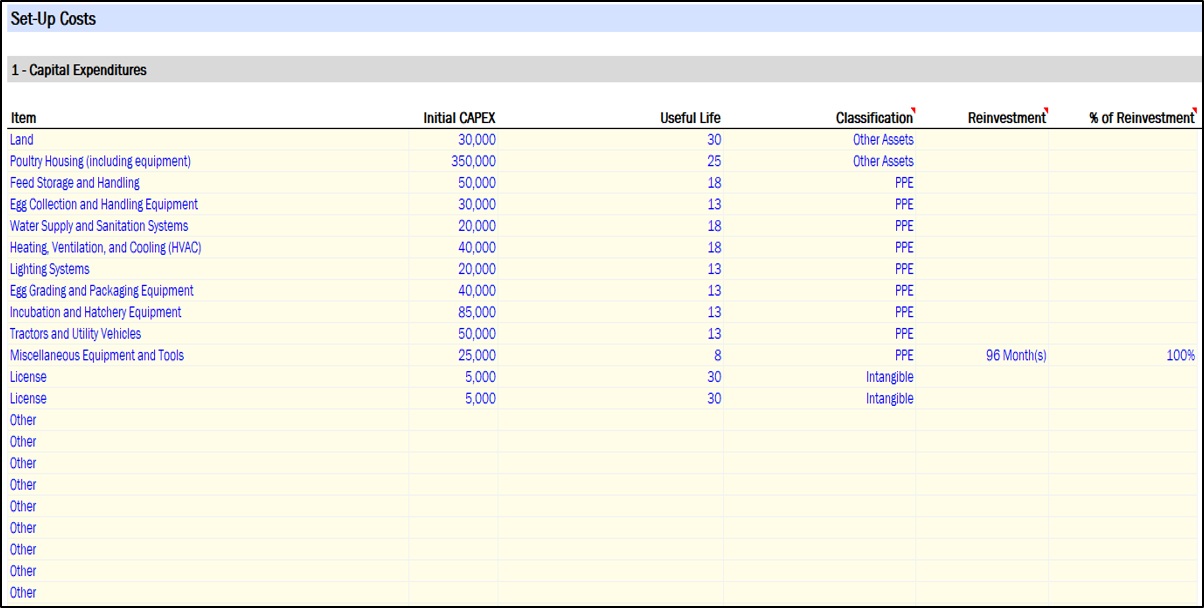
Task: Select Feed Storage useful life 18
Action: point(611,183)
